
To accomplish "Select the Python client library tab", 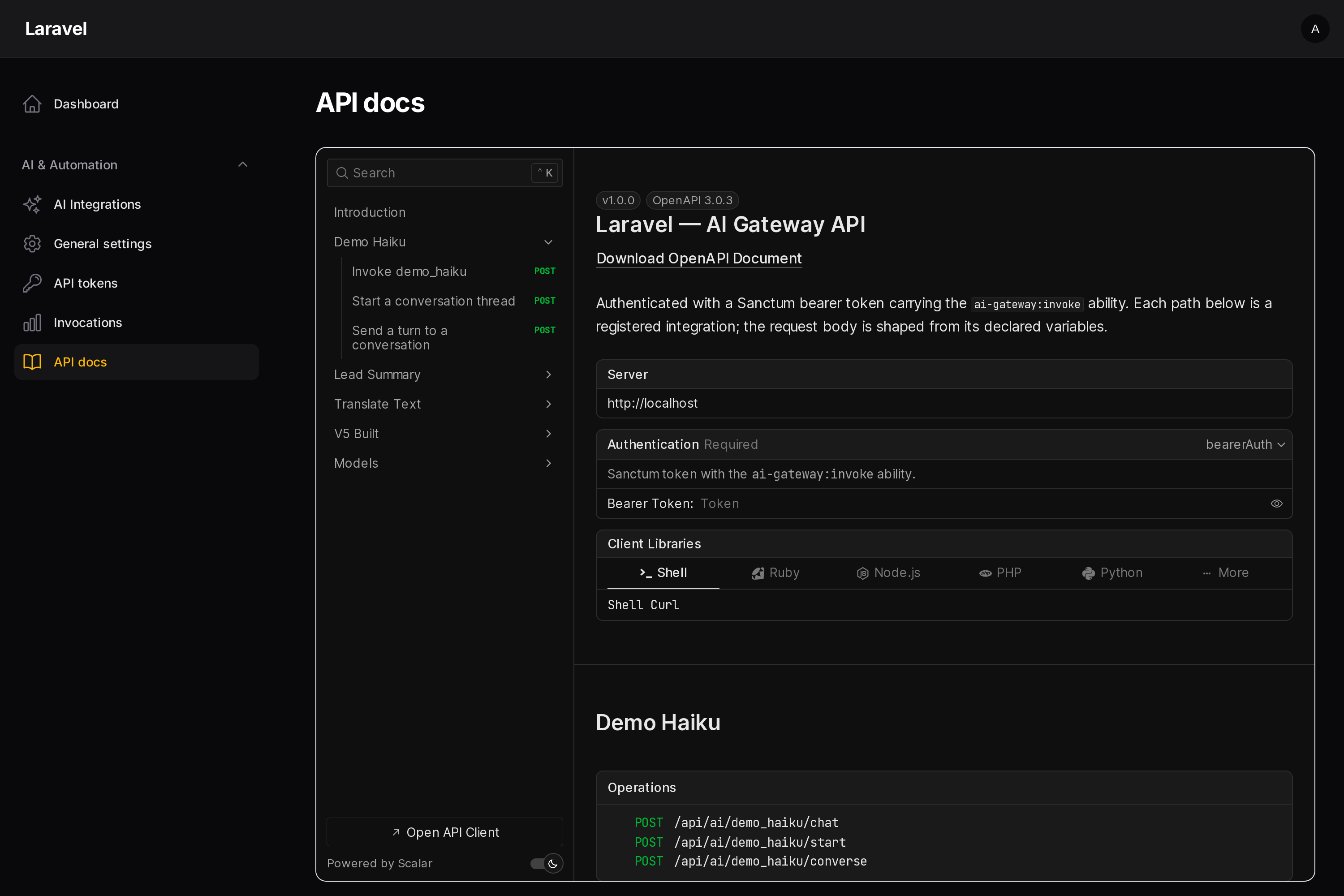I will pos(1111,573).
